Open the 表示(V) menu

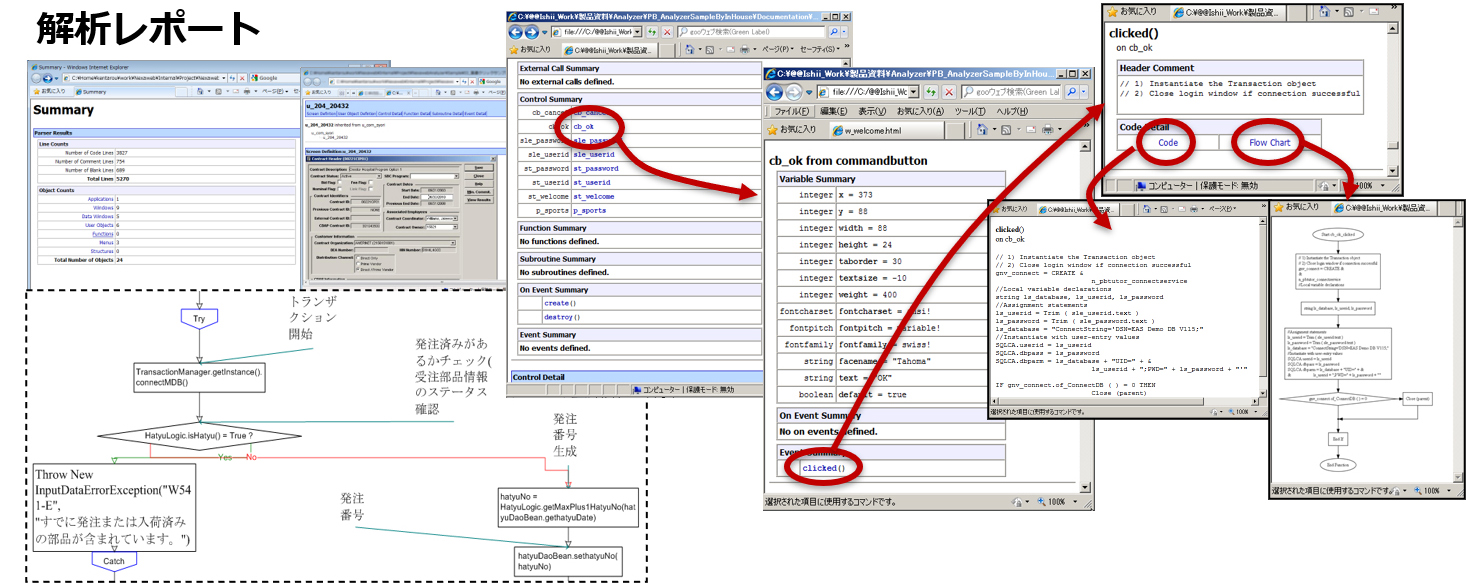pos(872,111)
